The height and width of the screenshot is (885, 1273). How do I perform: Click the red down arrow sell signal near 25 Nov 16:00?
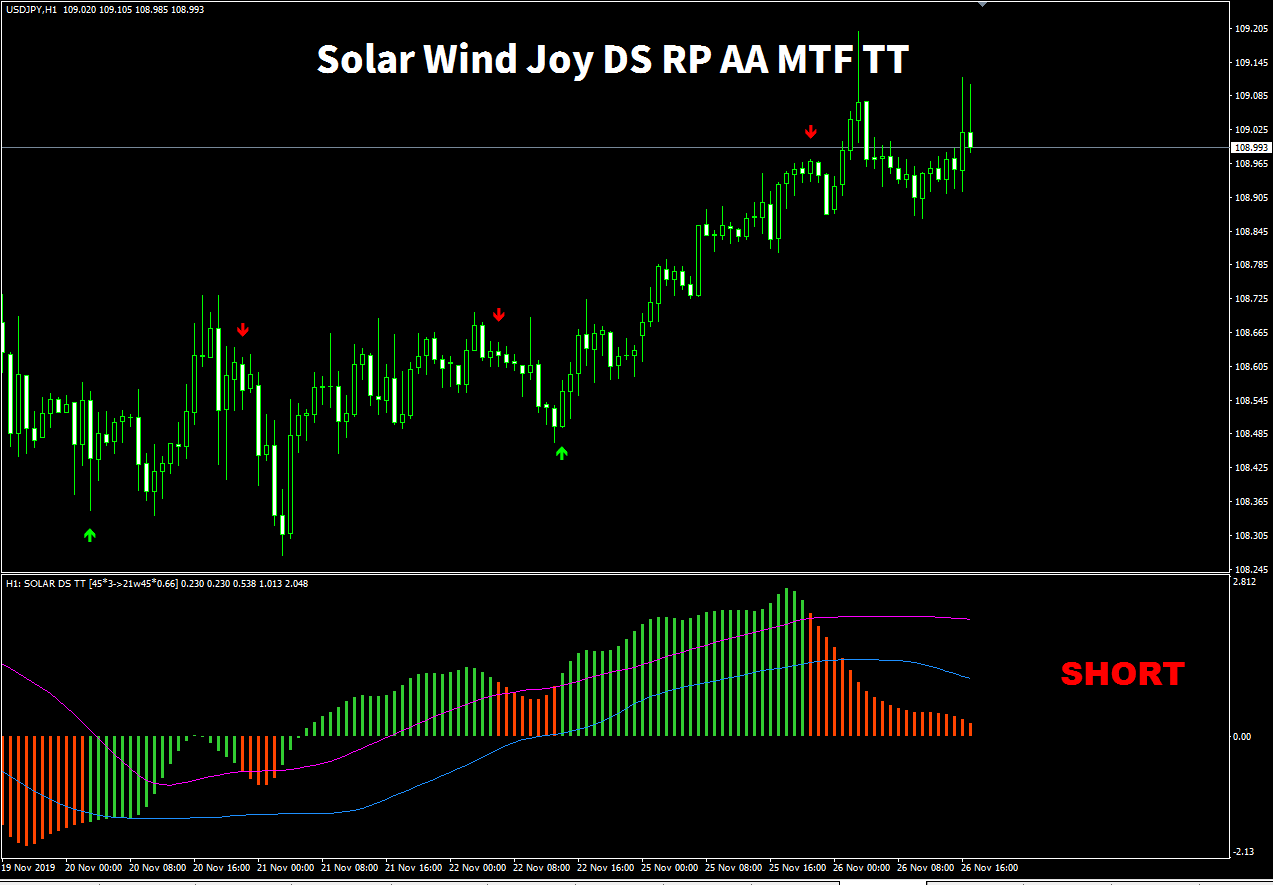(810, 131)
